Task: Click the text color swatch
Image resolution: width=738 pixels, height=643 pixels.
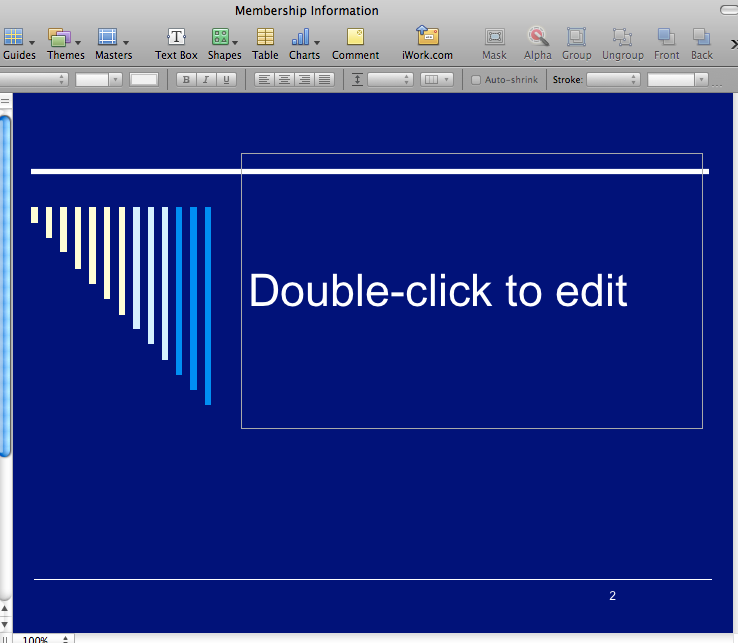Action: [144, 80]
